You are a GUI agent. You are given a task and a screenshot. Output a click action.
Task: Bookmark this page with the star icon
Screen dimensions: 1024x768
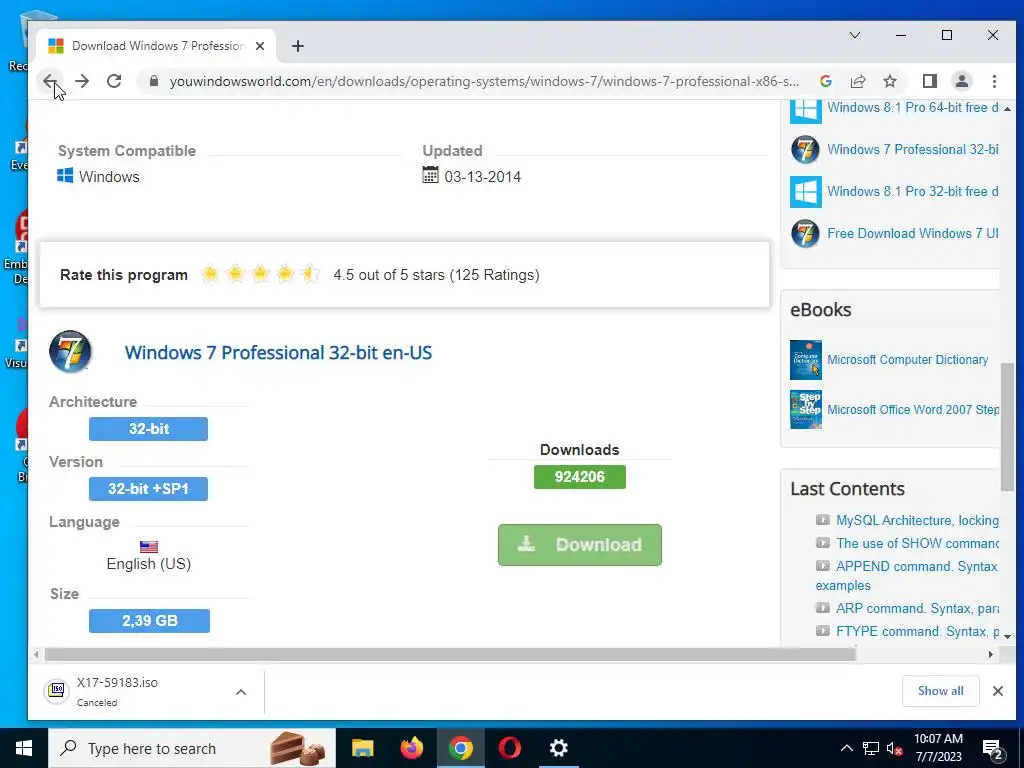point(889,81)
